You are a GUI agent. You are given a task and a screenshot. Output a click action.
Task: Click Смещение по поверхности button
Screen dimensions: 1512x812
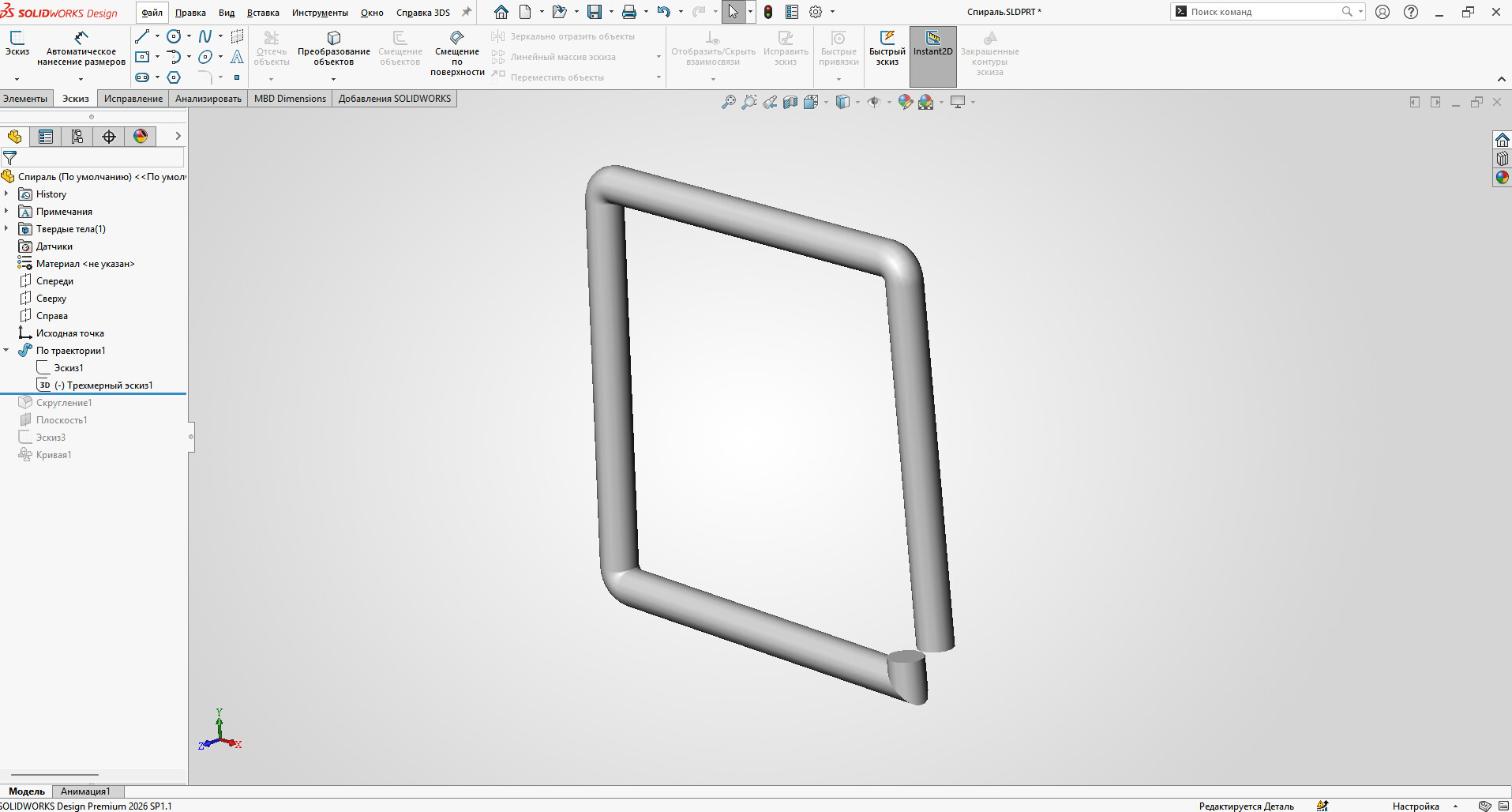click(457, 51)
